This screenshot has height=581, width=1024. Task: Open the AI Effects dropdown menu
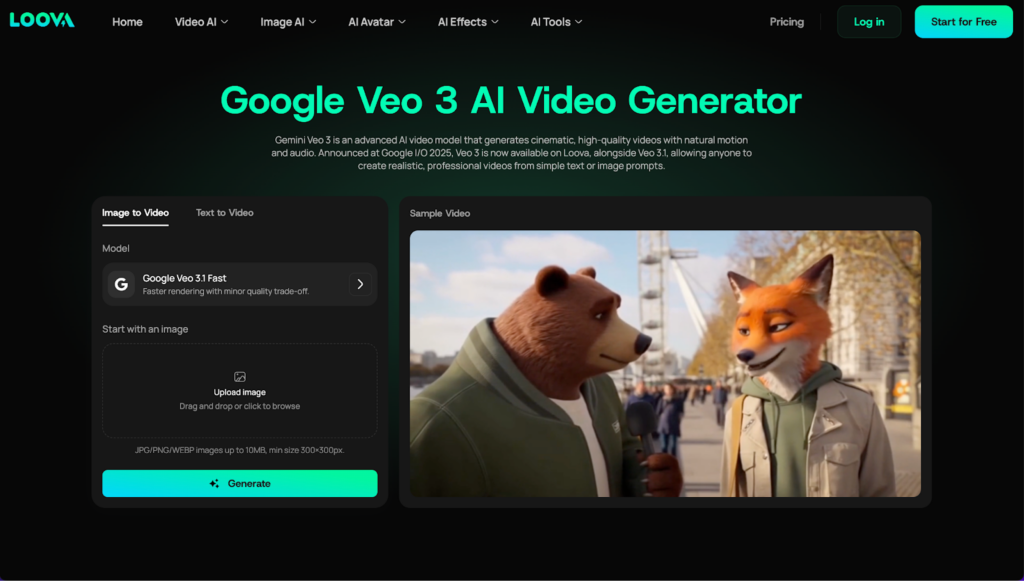pyautogui.click(x=468, y=22)
